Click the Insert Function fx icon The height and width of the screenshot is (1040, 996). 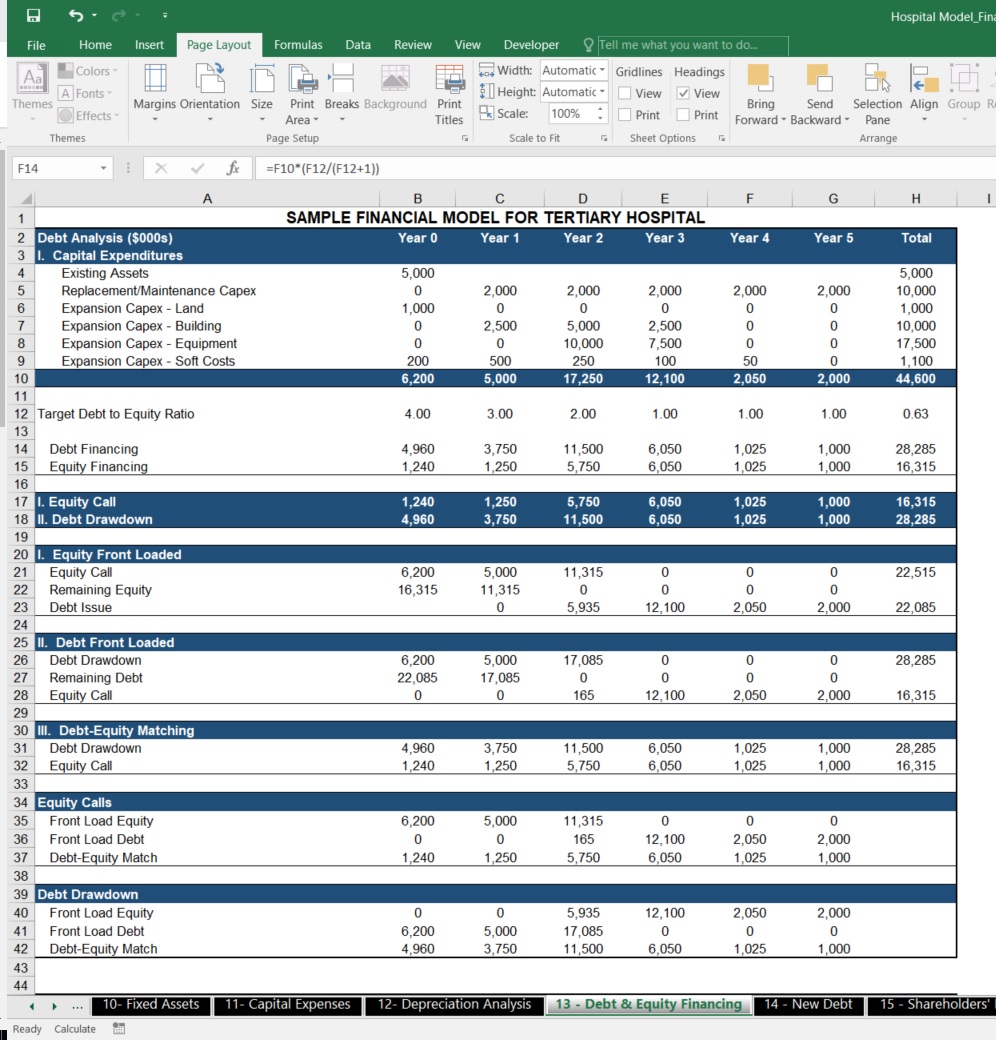point(233,168)
